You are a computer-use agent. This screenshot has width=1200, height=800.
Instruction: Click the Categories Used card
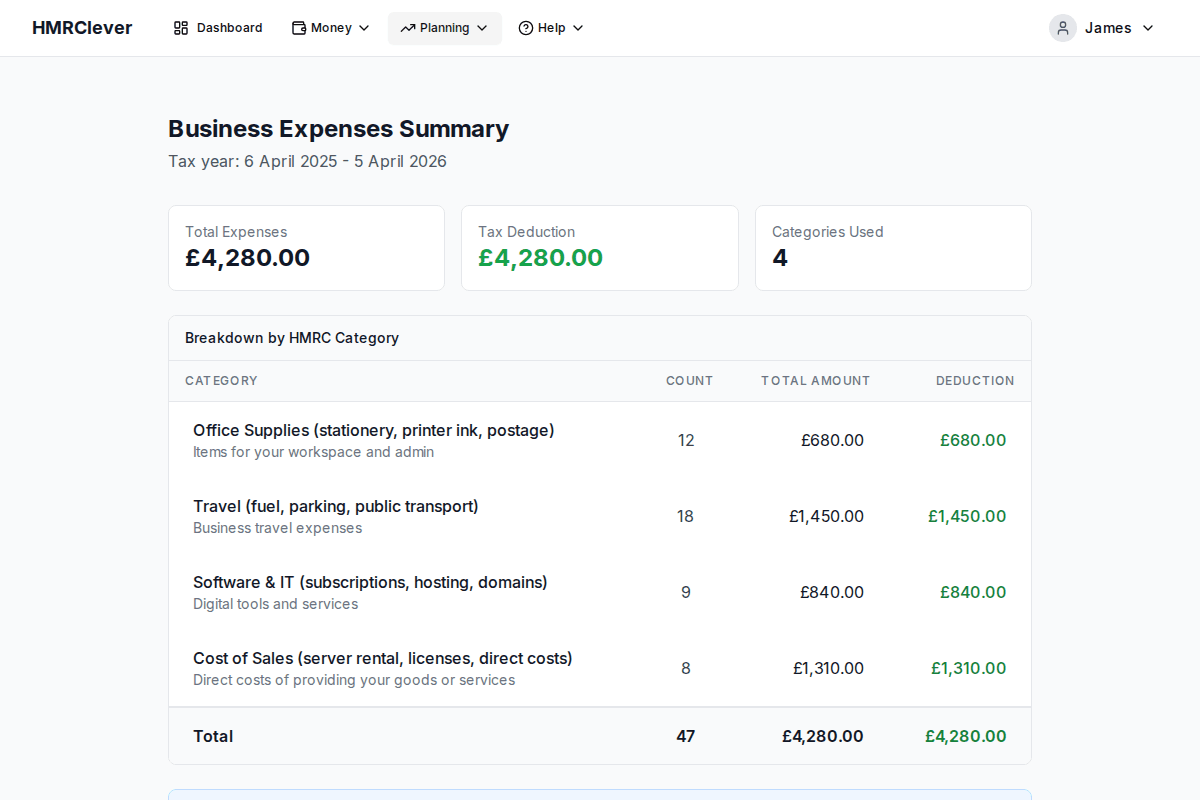(x=893, y=247)
